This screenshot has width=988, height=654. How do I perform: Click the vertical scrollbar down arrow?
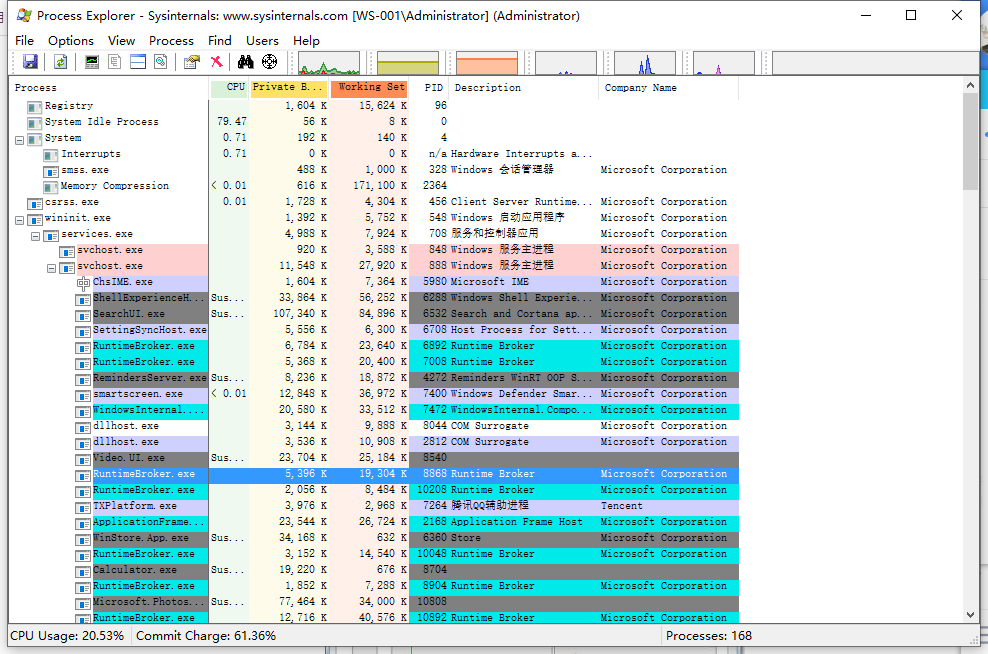(970, 614)
